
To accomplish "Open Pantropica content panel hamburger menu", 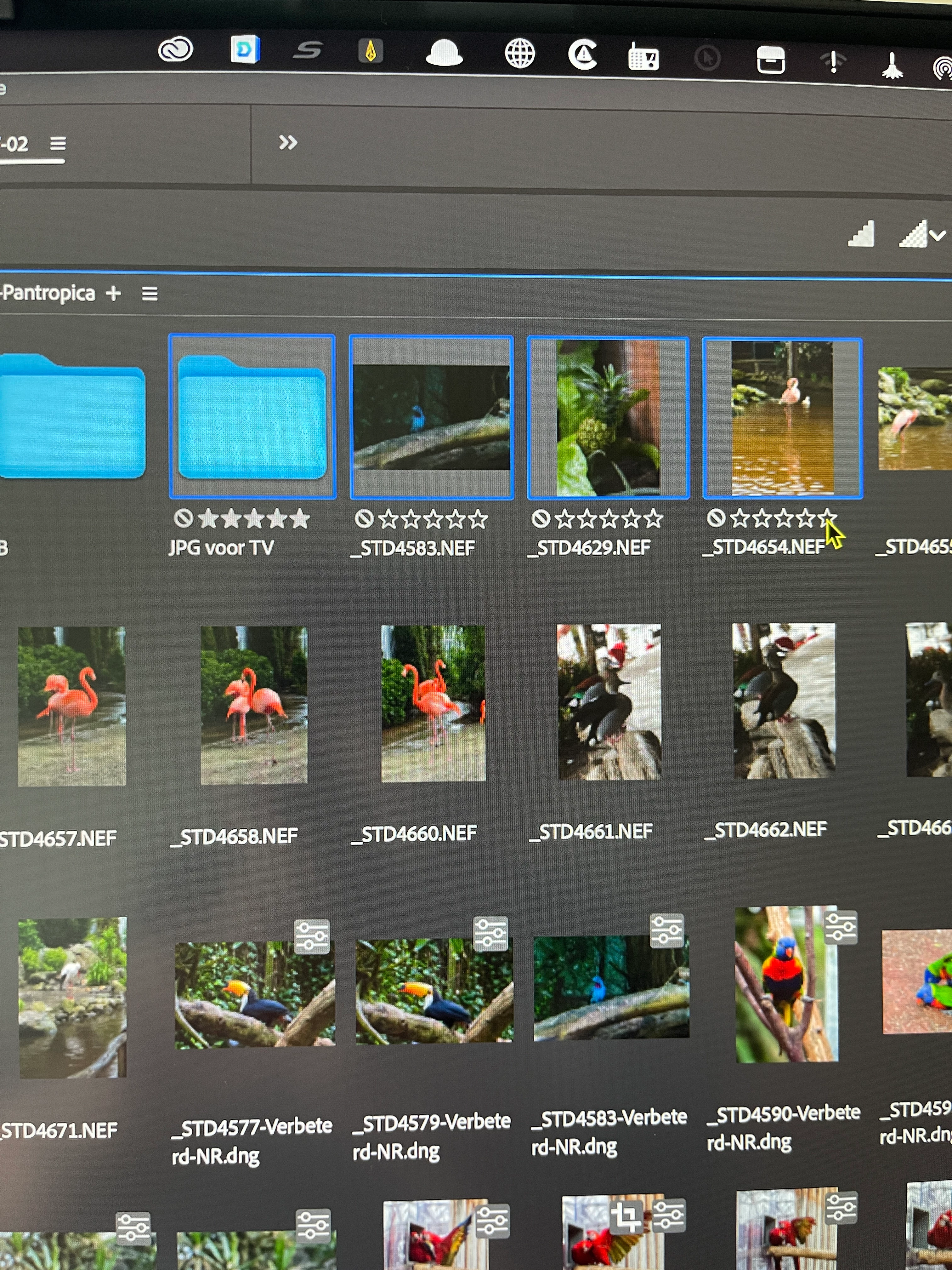I will [150, 294].
